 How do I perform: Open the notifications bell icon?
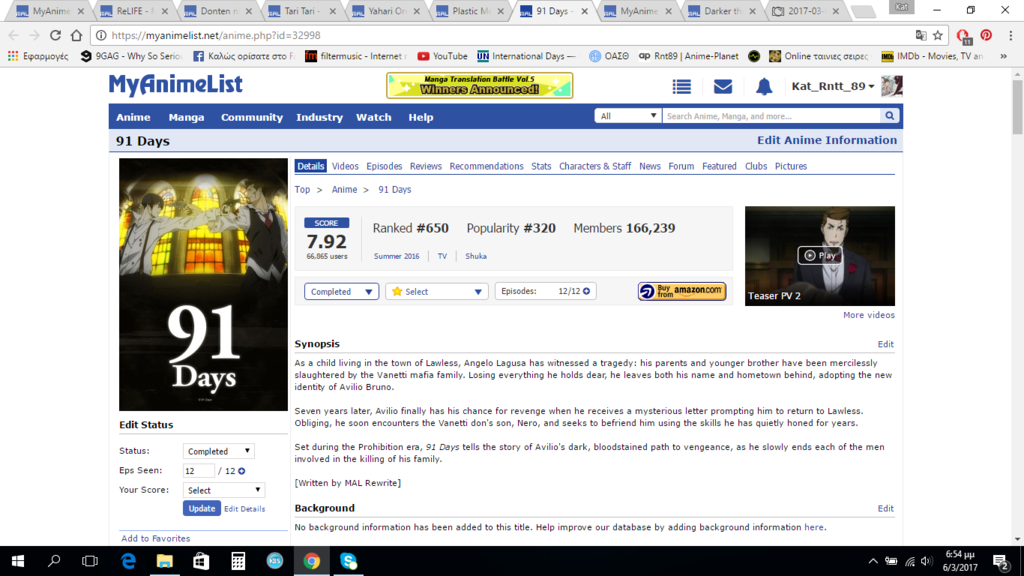click(x=764, y=87)
